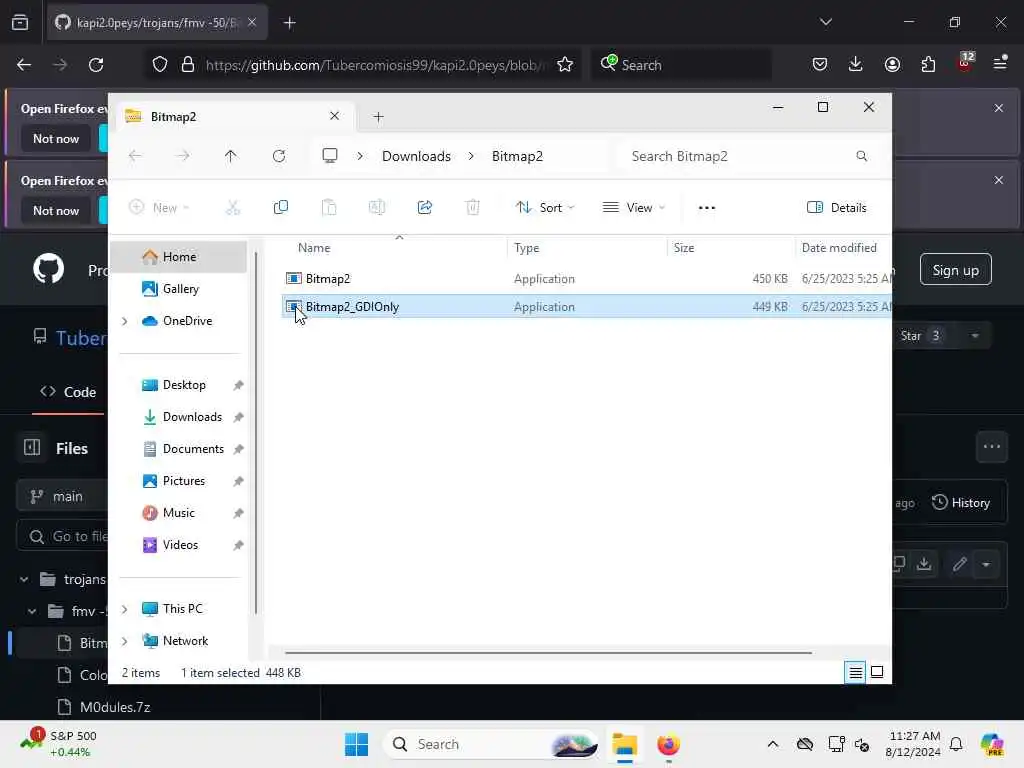This screenshot has width=1024, height=768.
Task: Click the Explorer forward arrow
Action: point(183,156)
